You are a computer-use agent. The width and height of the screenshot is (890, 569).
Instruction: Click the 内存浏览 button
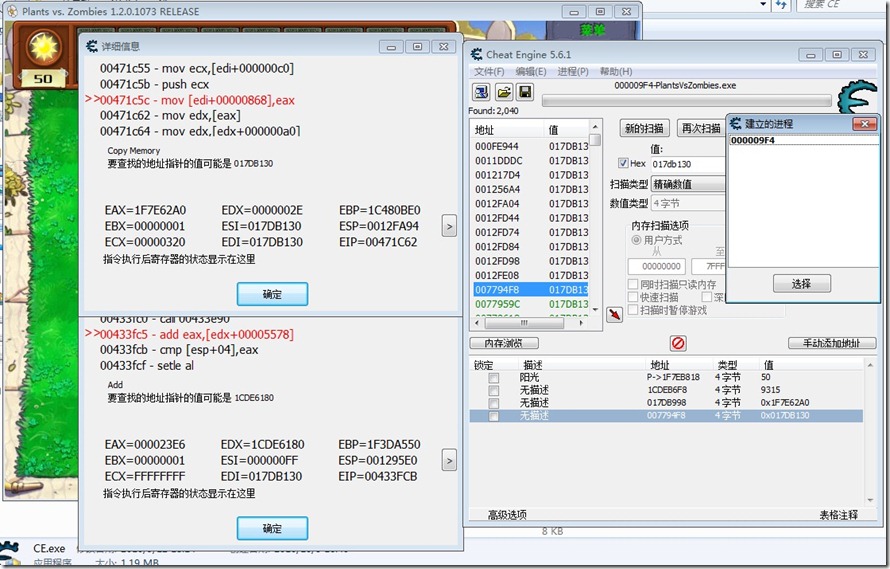[503, 343]
